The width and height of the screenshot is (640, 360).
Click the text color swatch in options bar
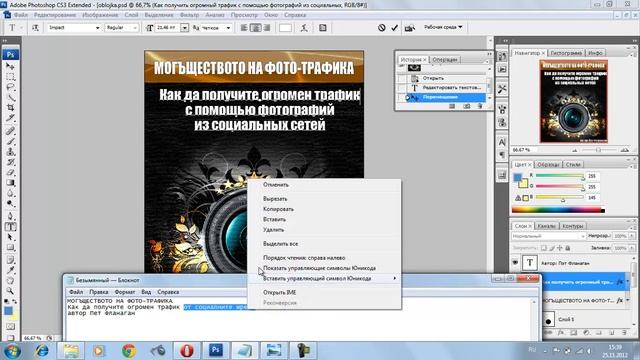pos(285,28)
